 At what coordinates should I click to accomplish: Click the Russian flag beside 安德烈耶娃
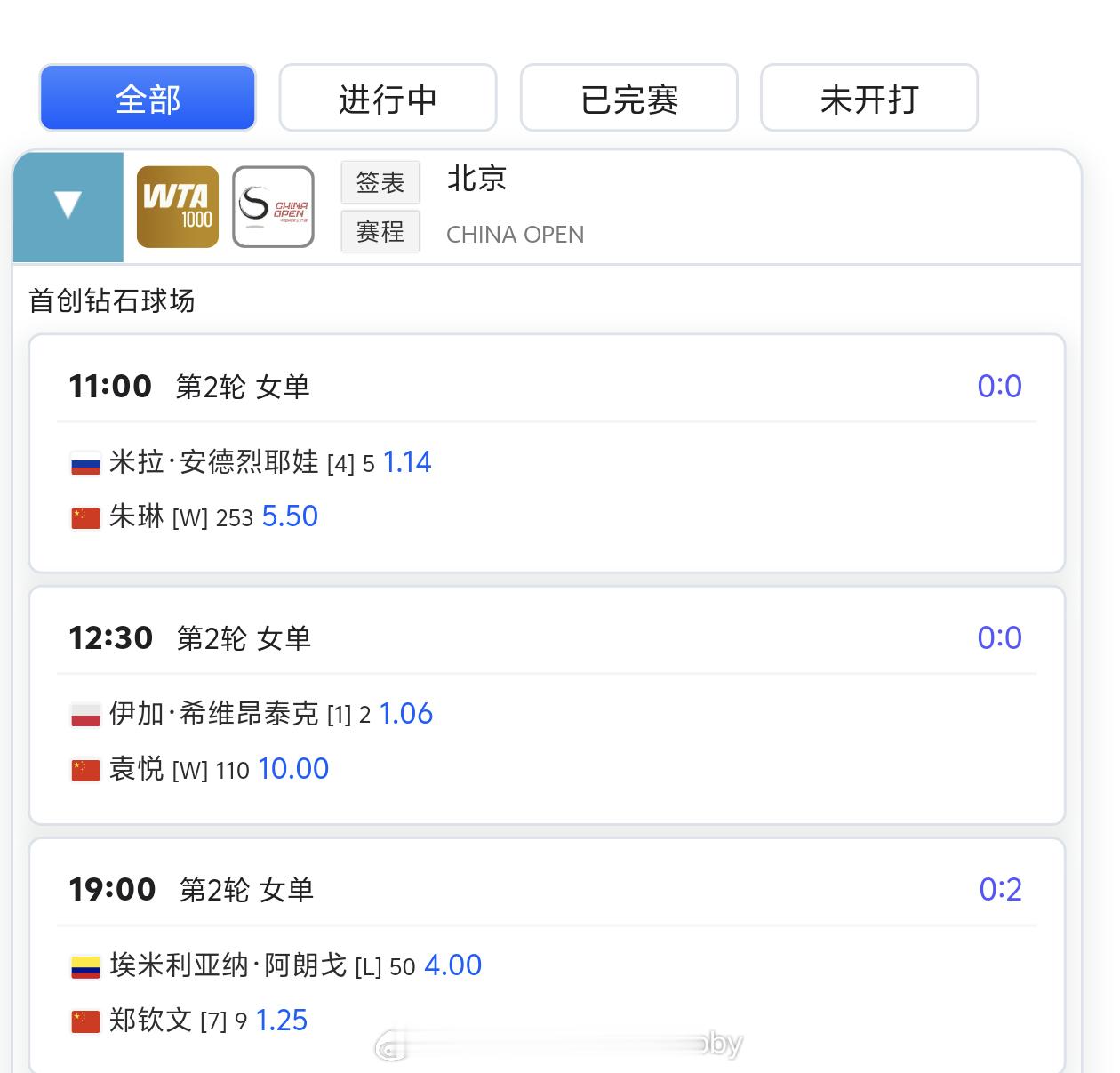pyautogui.click(x=85, y=463)
